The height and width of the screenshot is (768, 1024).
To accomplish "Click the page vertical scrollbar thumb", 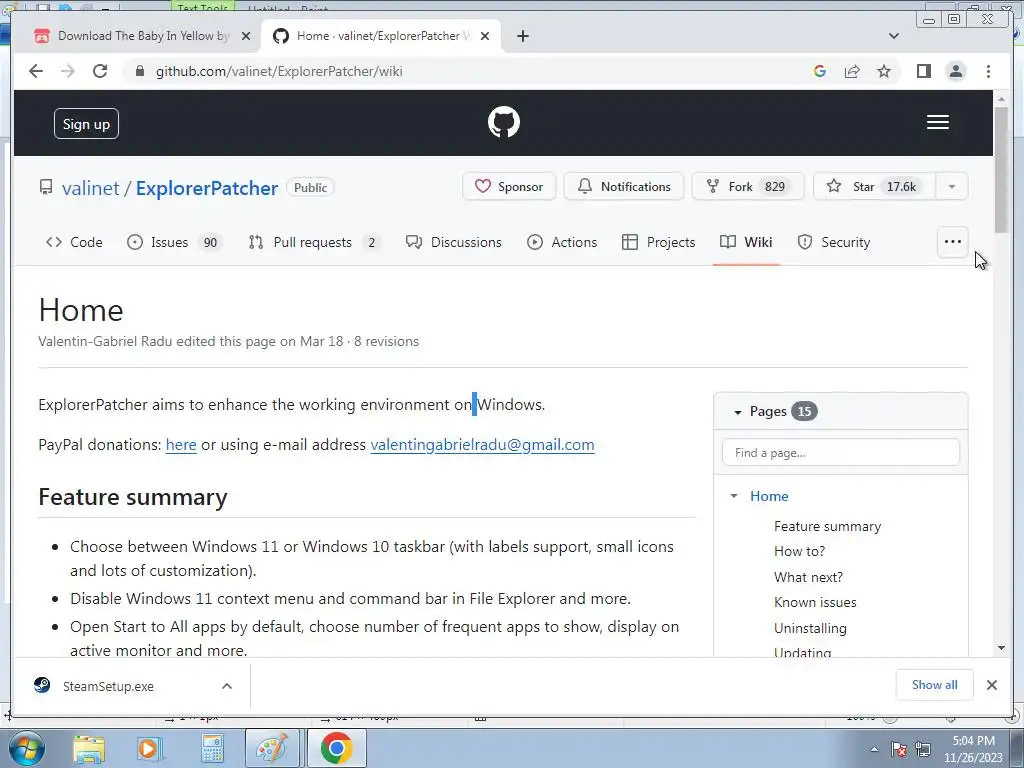I will 1001,170.
